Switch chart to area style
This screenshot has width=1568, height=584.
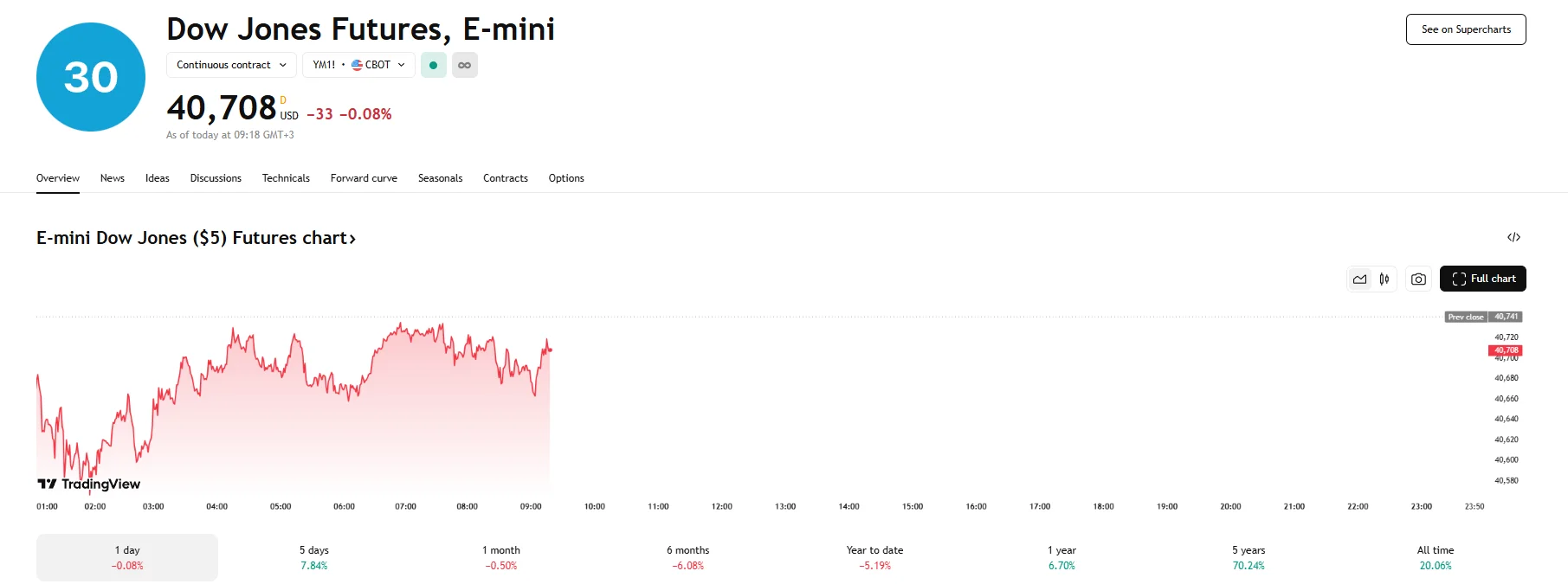(1360, 279)
